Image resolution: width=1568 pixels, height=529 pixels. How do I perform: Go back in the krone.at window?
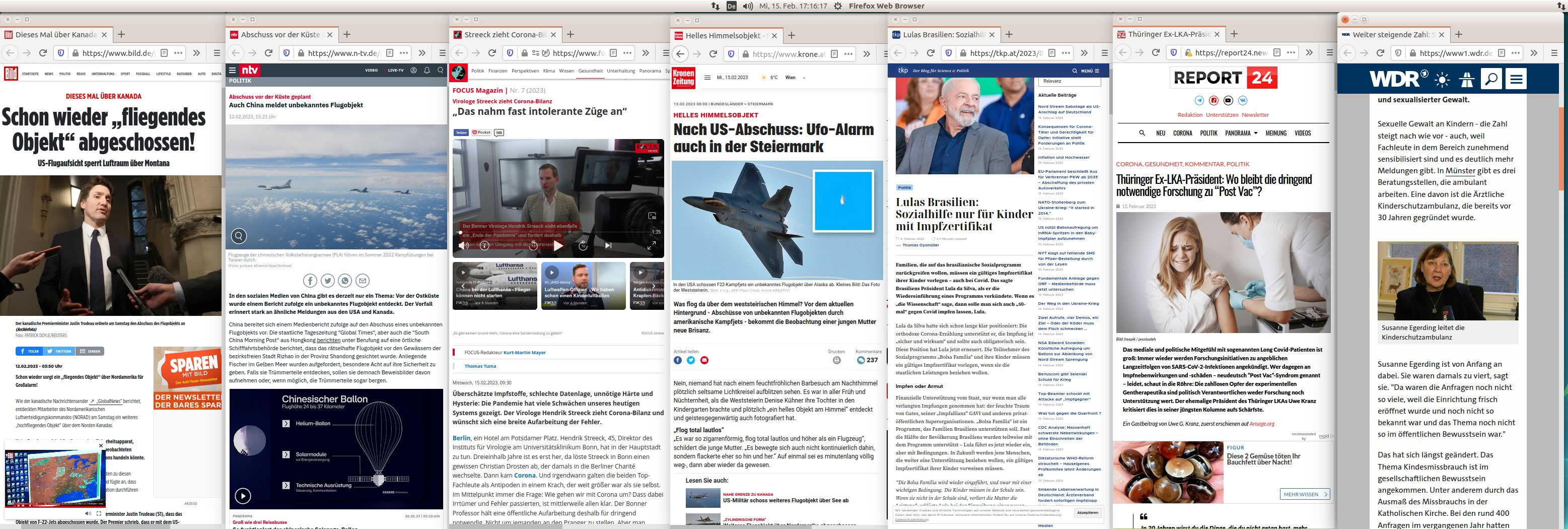coord(680,53)
